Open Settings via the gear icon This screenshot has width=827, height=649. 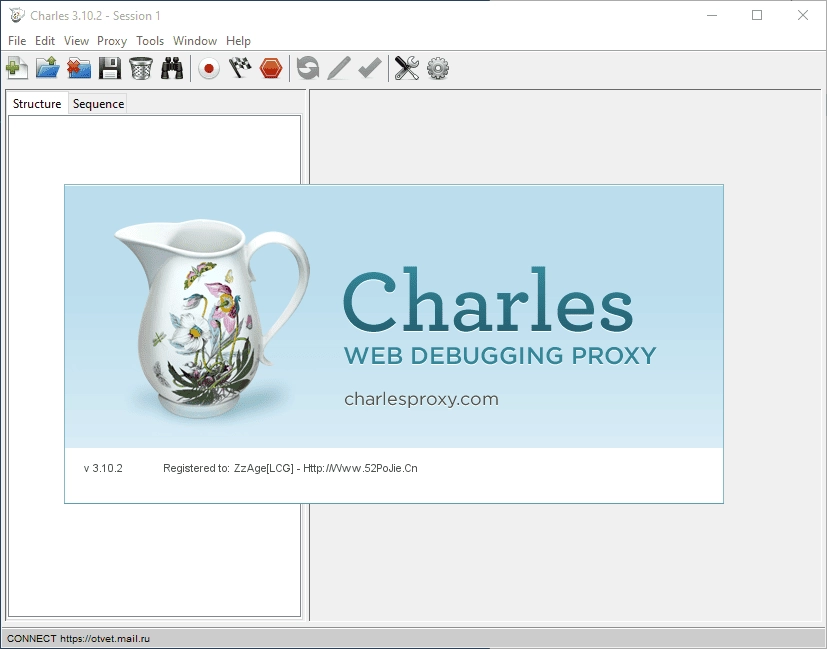click(438, 68)
